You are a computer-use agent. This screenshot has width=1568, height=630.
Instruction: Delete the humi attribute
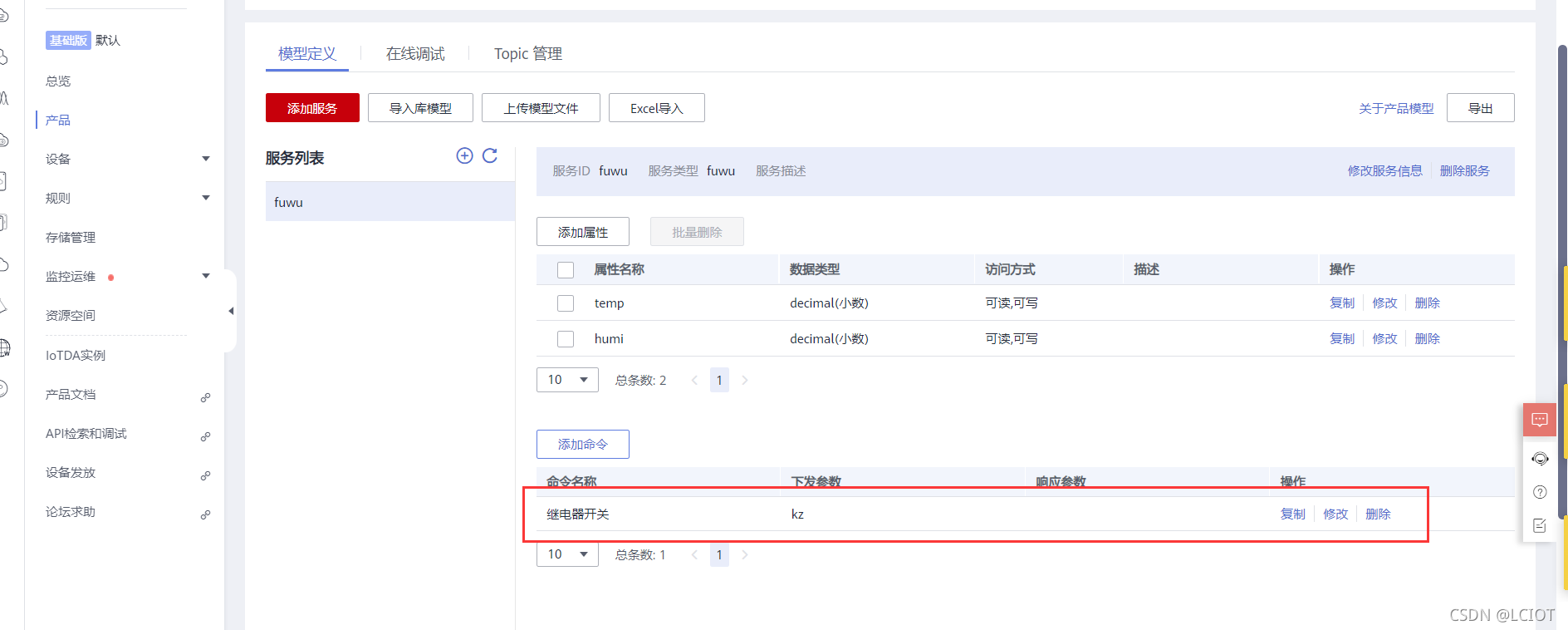pyautogui.click(x=1428, y=338)
